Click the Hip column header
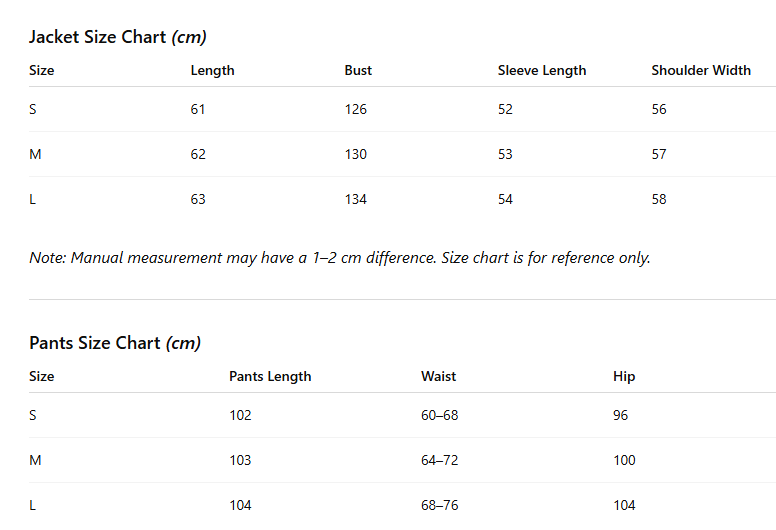The image size is (776, 530). coord(624,377)
